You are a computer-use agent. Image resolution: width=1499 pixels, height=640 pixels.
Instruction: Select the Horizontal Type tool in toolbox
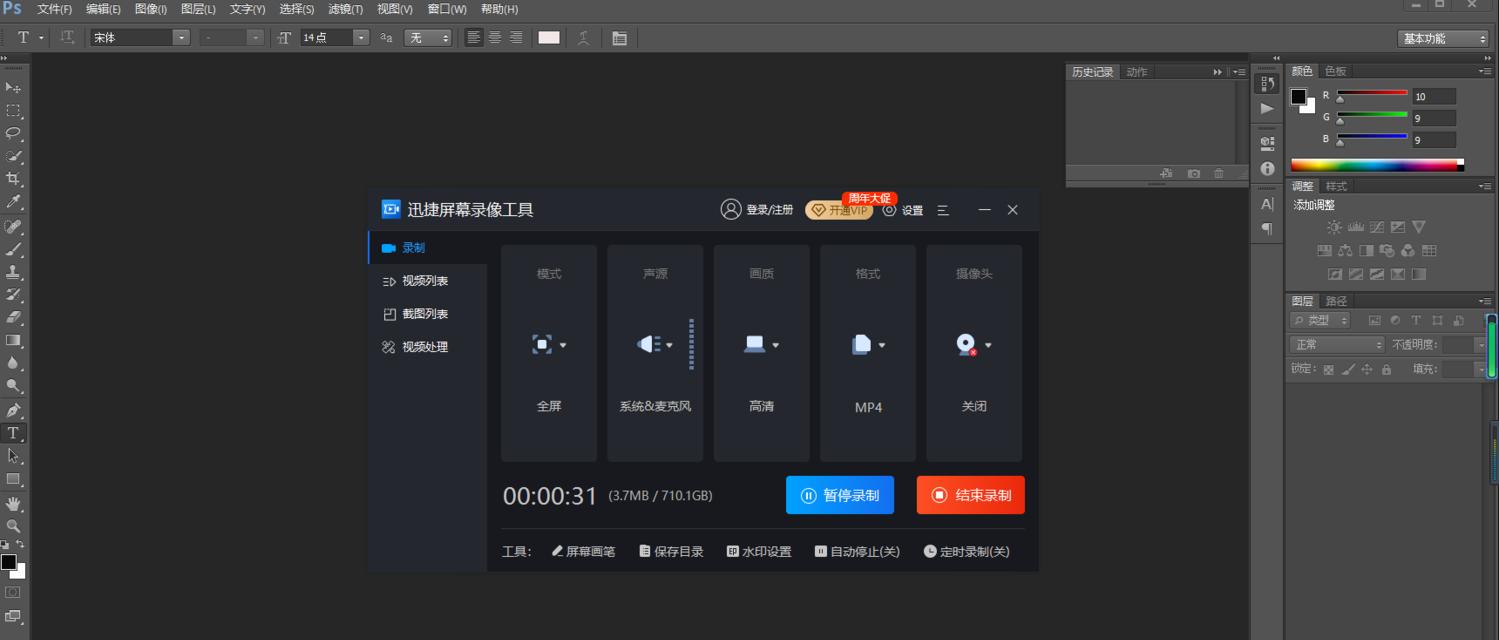point(13,433)
